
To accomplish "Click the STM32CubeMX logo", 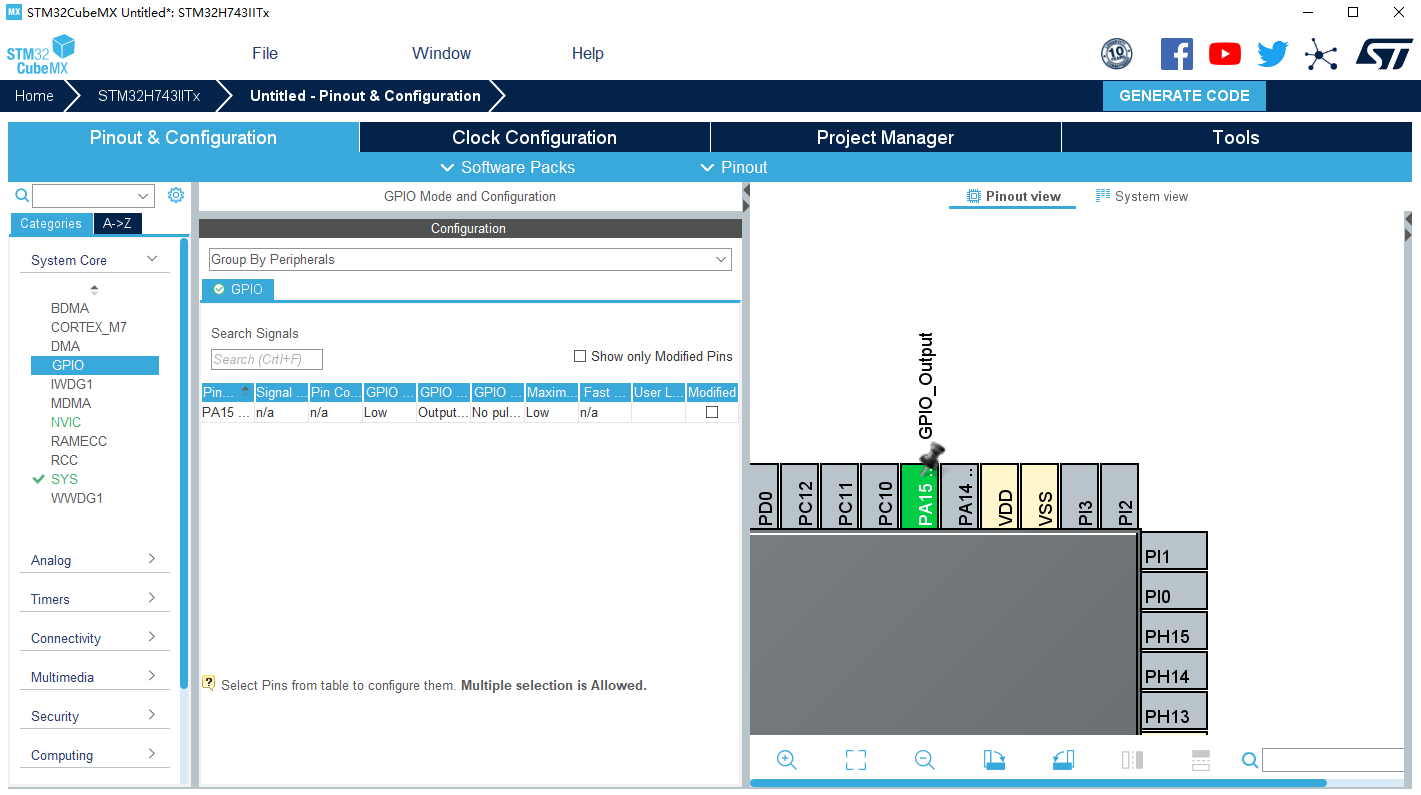I will tap(41, 54).
